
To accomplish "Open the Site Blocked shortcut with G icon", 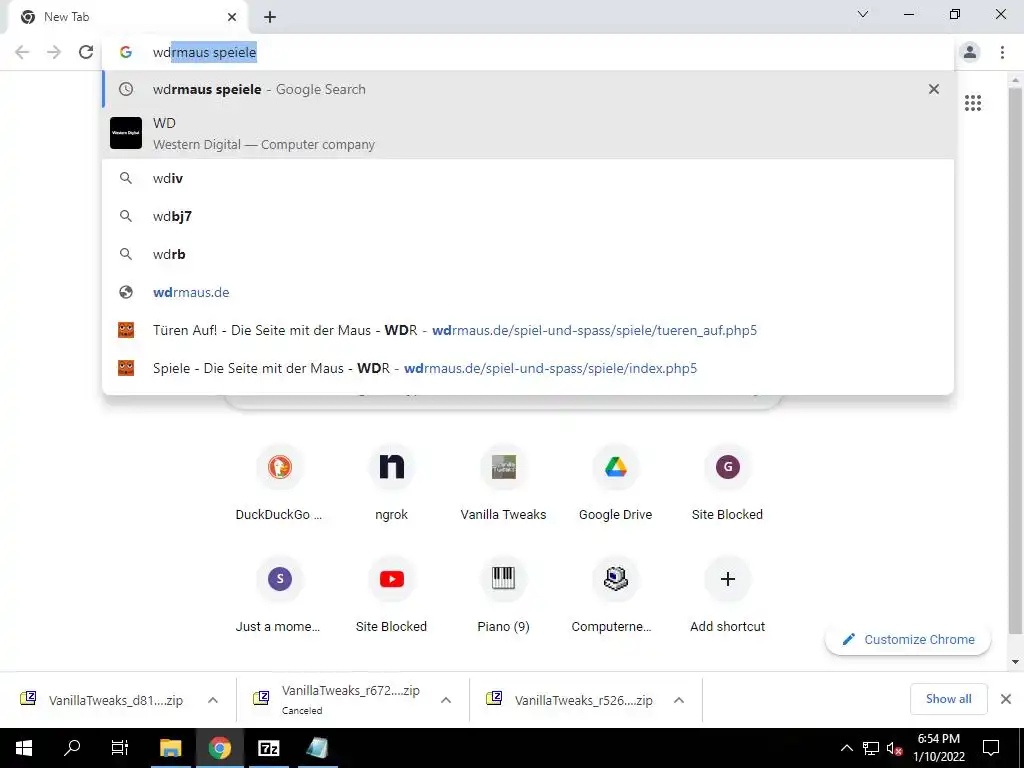I will (x=728, y=483).
